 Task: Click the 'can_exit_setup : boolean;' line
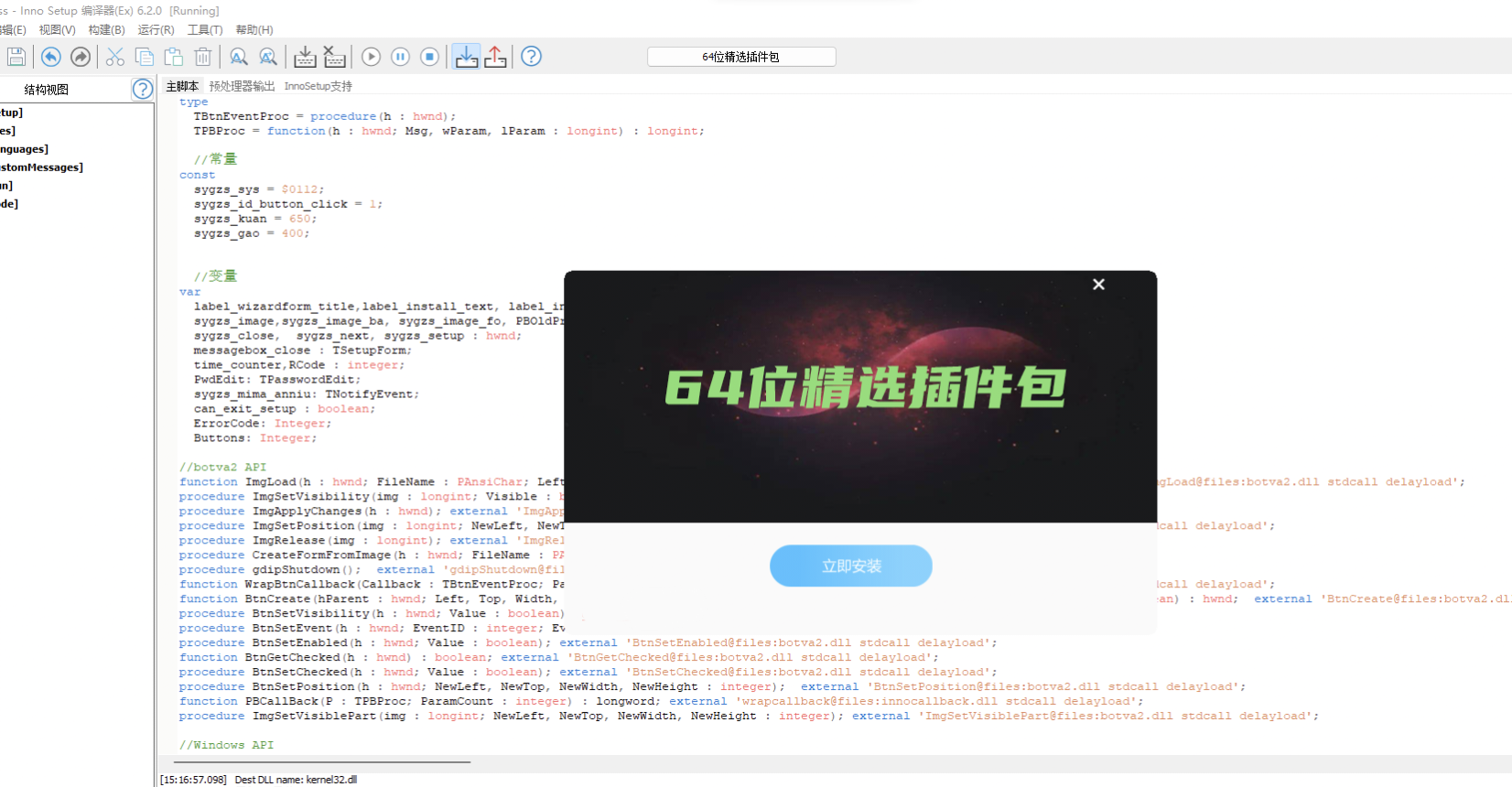(x=285, y=409)
